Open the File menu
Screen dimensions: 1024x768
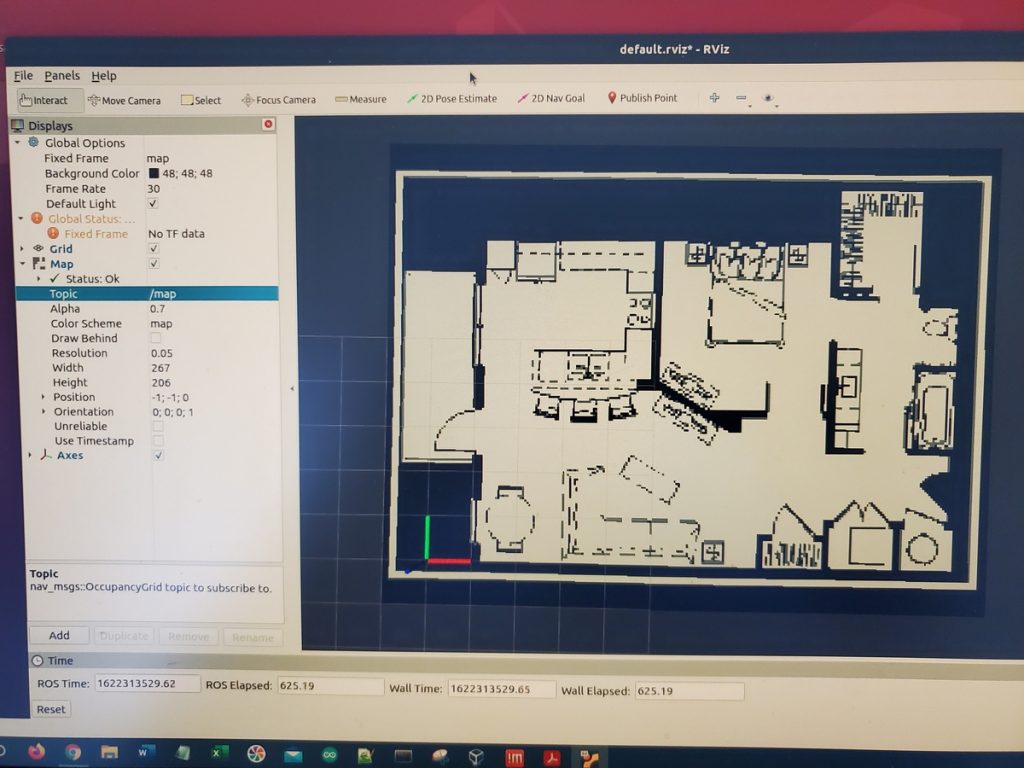[x=23, y=75]
